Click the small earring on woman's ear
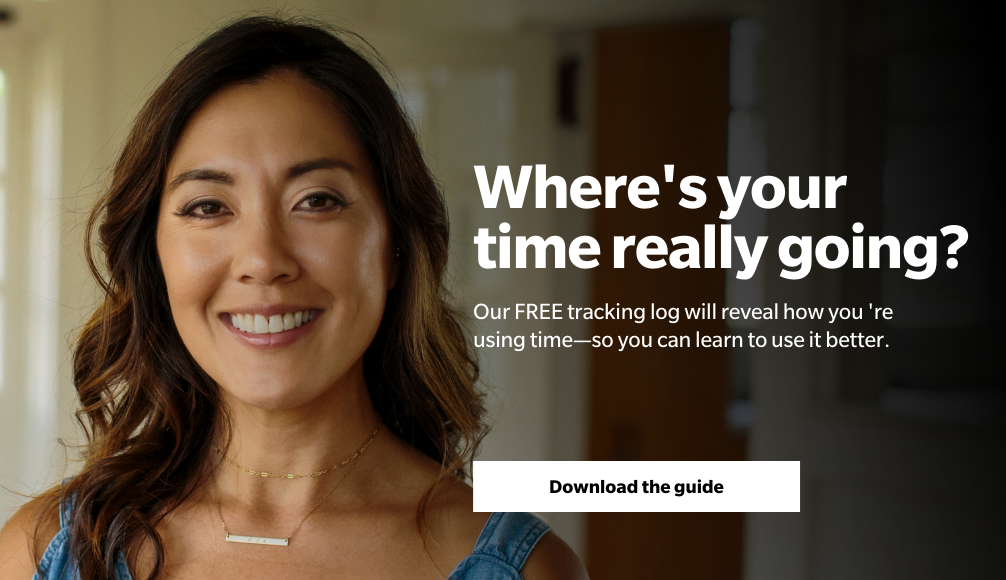This screenshot has width=1006, height=580. [398, 254]
